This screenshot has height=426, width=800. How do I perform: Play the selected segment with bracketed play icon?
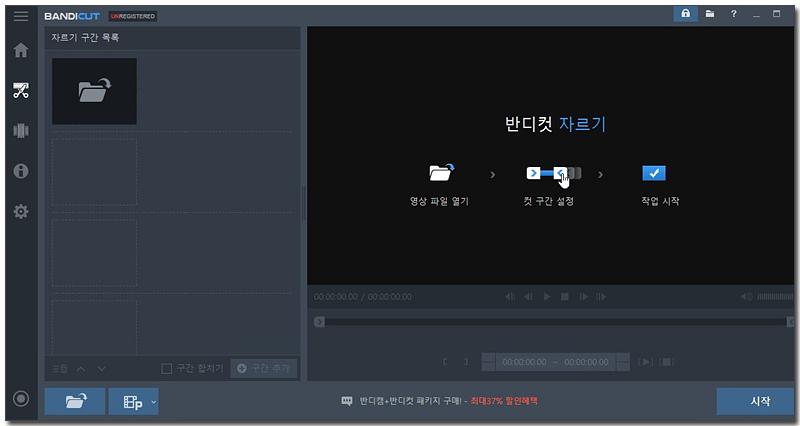coord(645,362)
